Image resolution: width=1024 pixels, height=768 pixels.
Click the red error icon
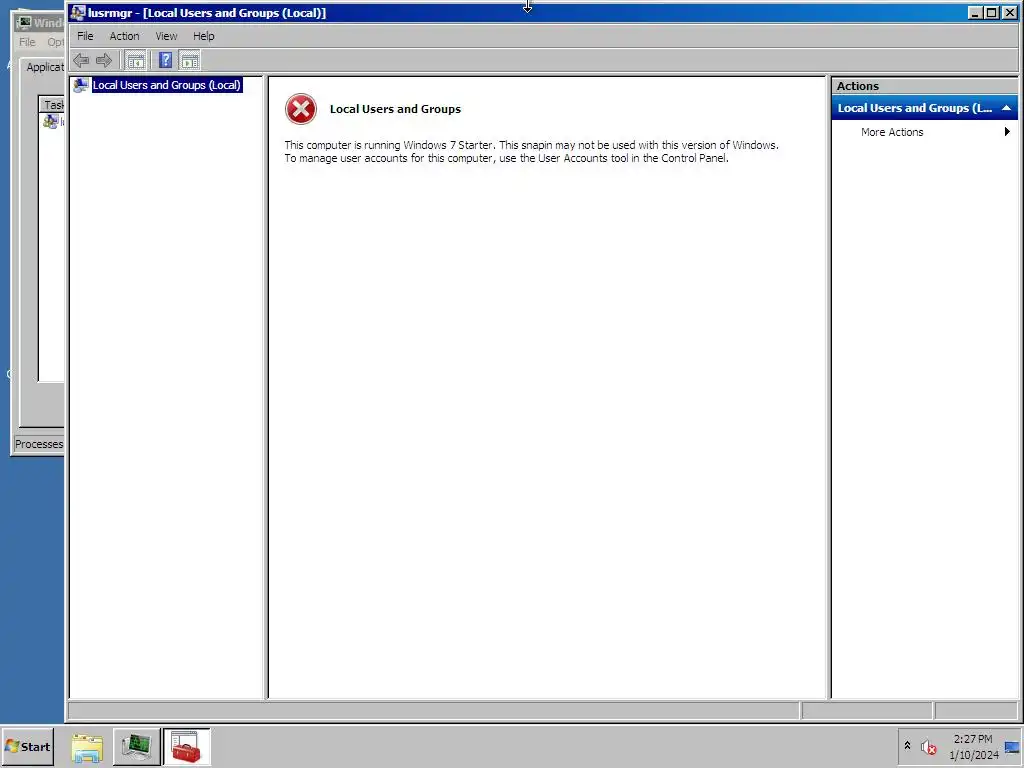(x=300, y=109)
